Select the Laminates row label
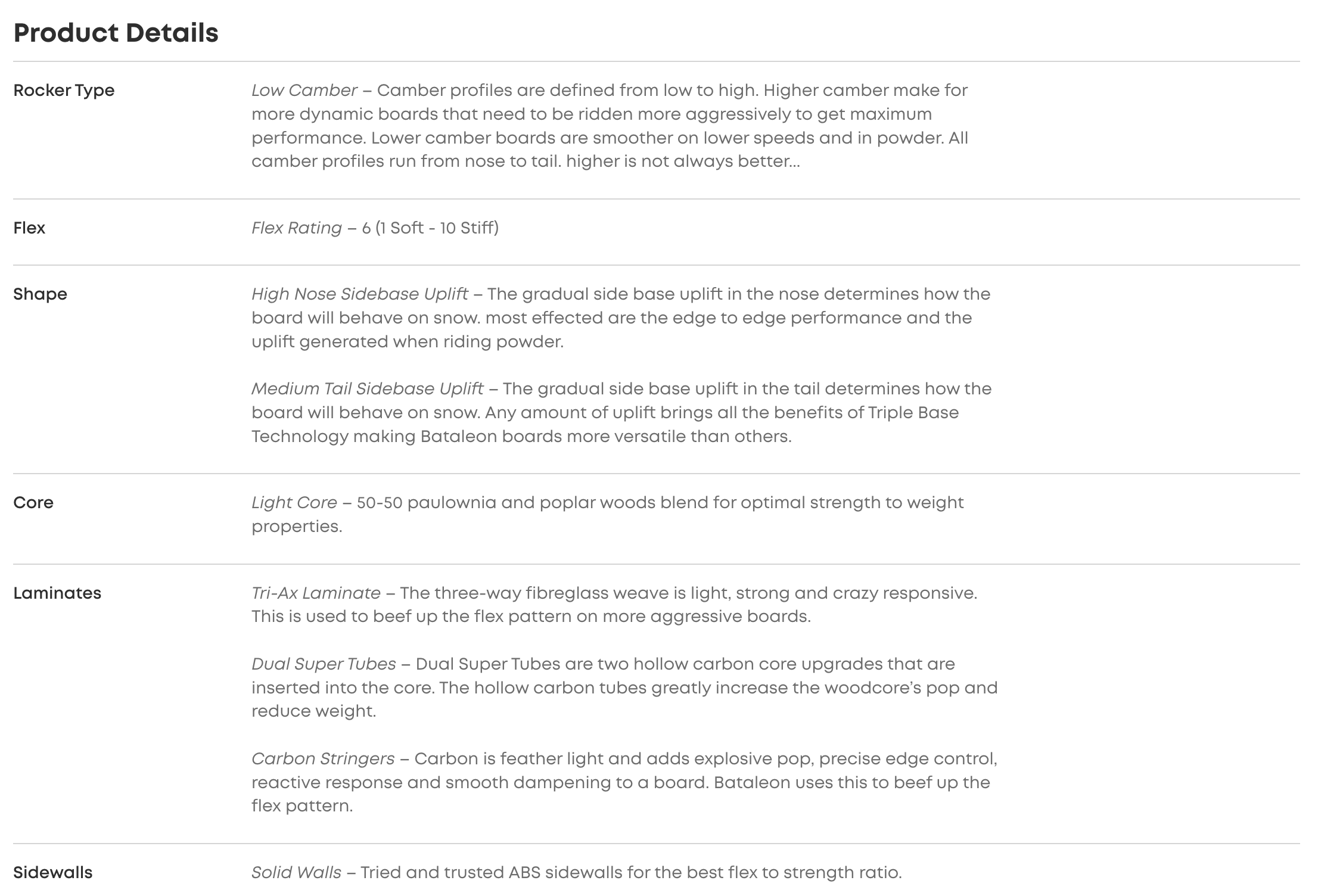 coord(57,593)
